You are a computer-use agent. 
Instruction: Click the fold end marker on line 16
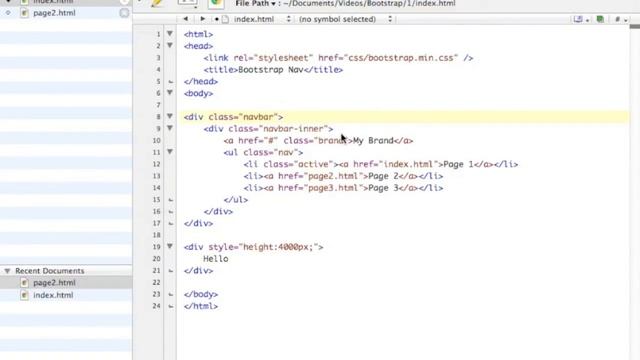(x=170, y=212)
